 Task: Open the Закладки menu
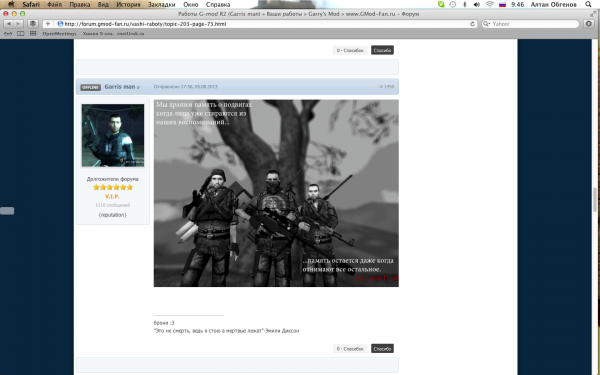(x=161, y=5)
